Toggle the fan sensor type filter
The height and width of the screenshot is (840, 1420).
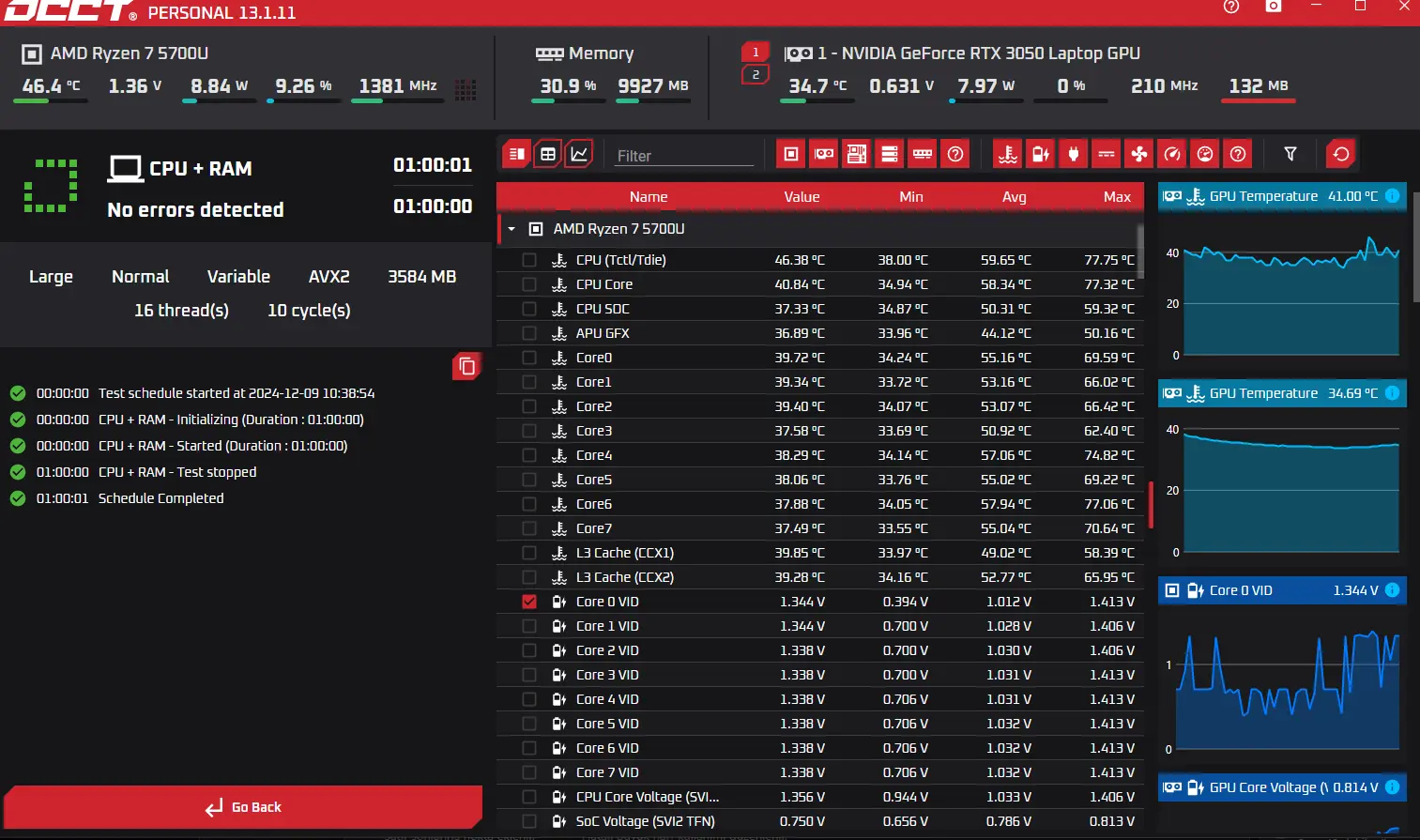point(1139,154)
